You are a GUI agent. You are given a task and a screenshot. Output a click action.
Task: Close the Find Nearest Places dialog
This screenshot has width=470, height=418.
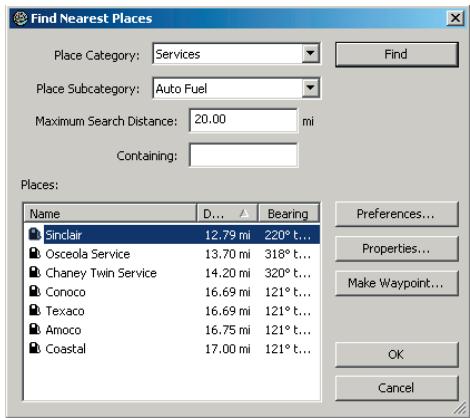pos(455,18)
